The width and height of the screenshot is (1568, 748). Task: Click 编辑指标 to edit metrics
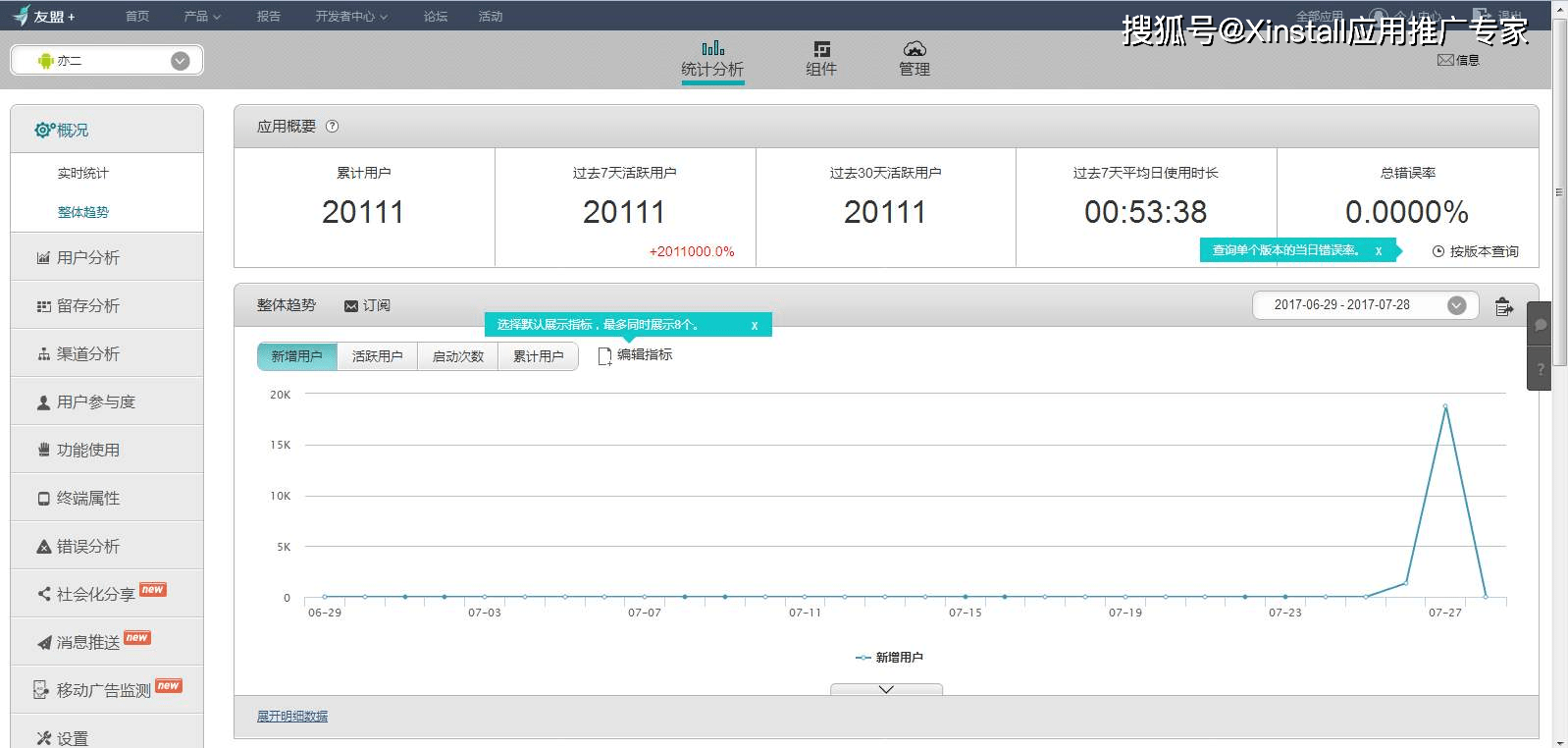click(635, 355)
